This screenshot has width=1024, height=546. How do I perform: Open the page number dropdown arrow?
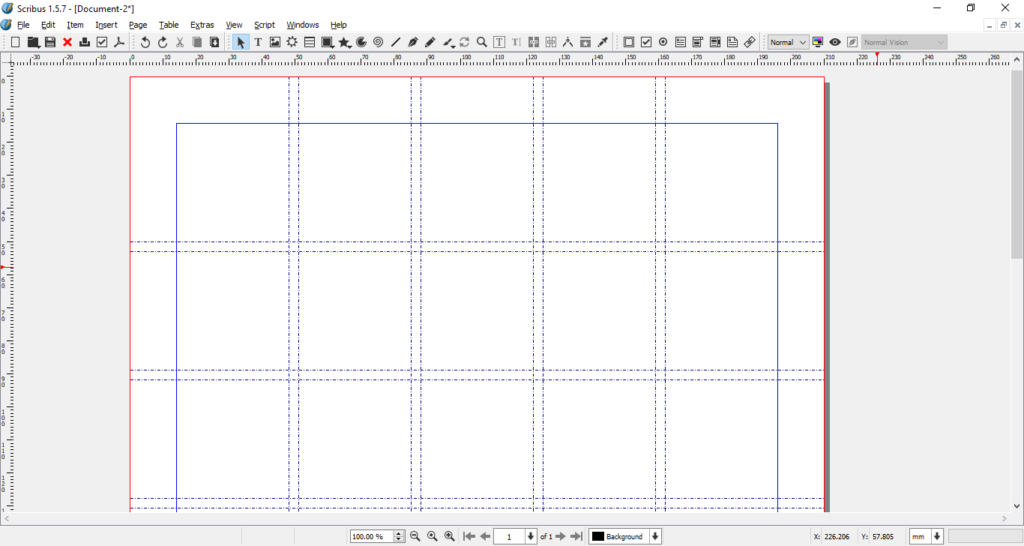point(530,536)
